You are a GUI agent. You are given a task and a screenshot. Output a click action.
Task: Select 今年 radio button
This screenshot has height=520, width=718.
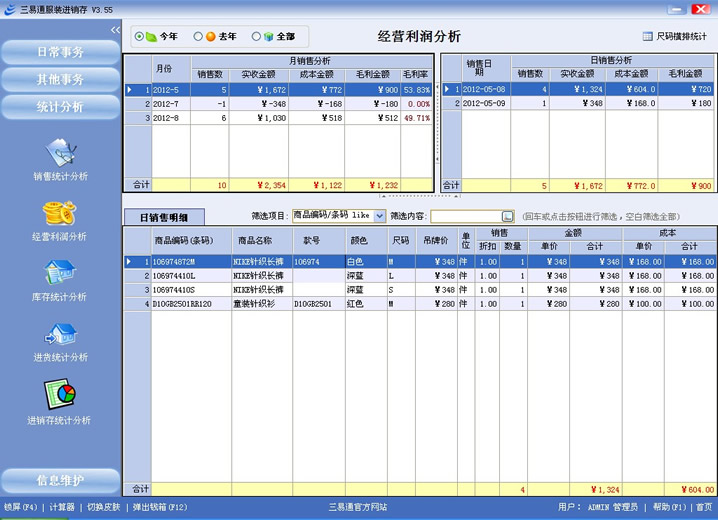pos(139,36)
